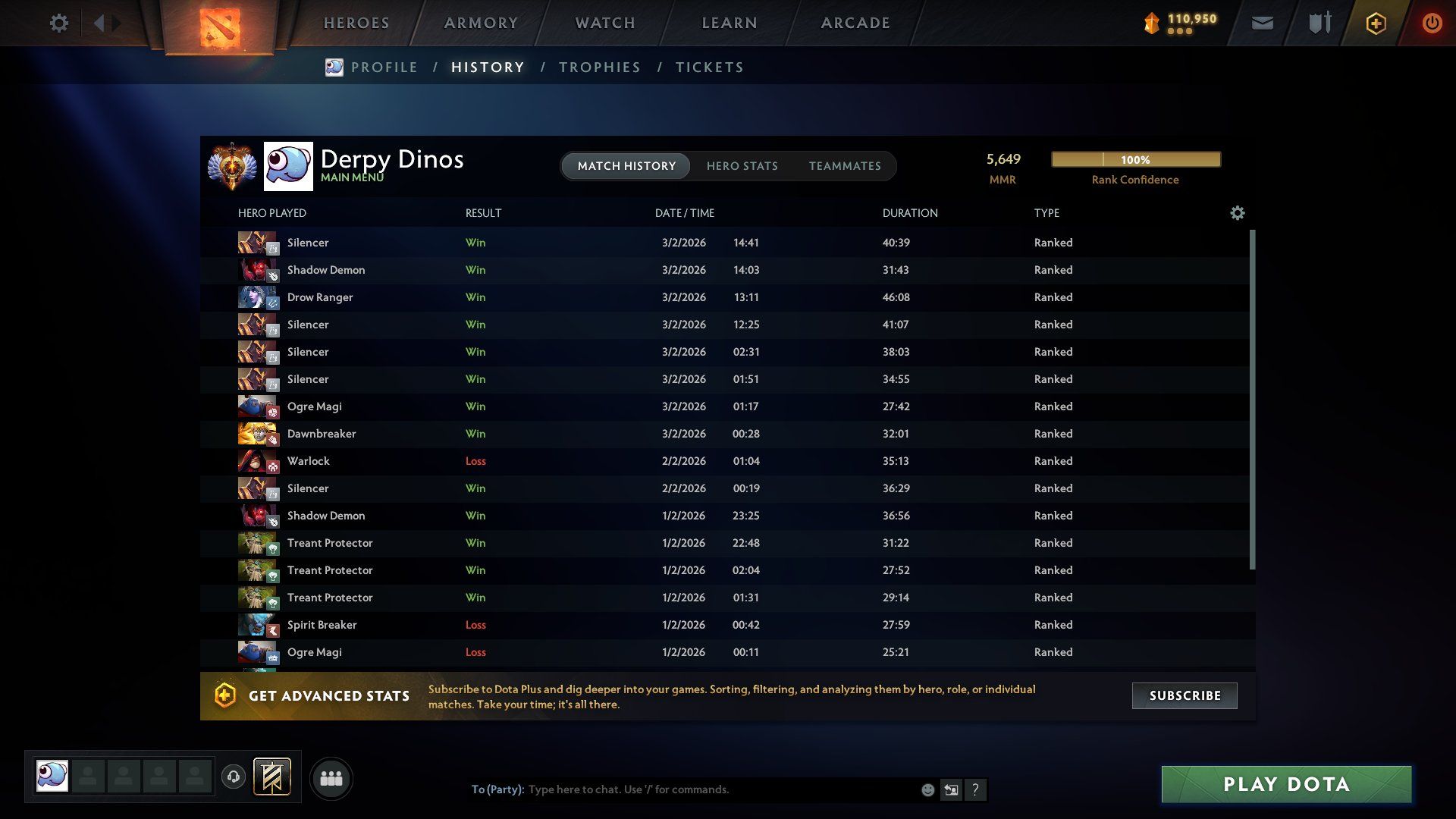Click the Rank Confidence progress bar
The width and height of the screenshot is (1456, 819).
point(1135,159)
